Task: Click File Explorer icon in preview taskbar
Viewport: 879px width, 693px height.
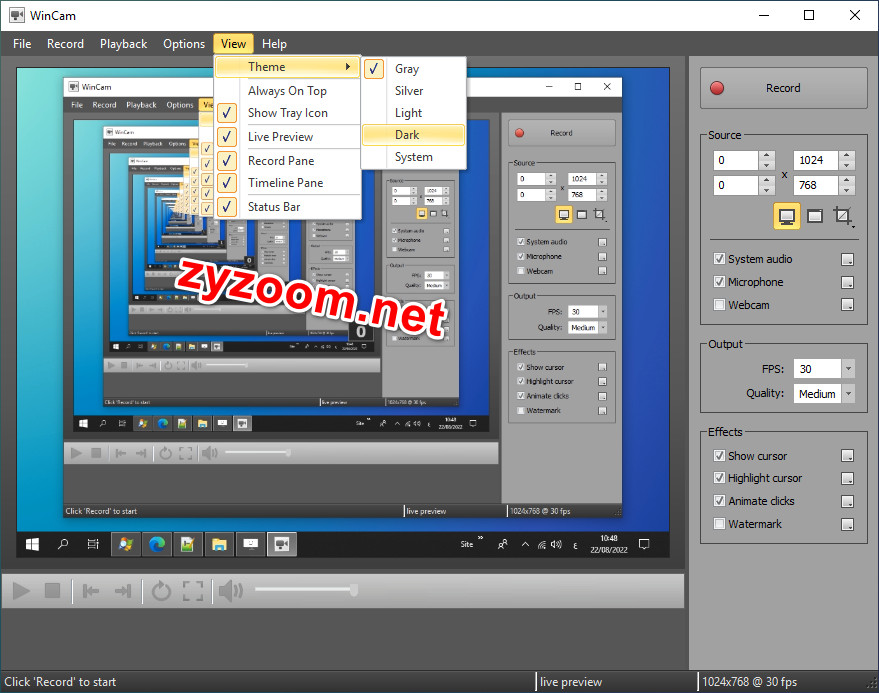Action: pos(219,544)
